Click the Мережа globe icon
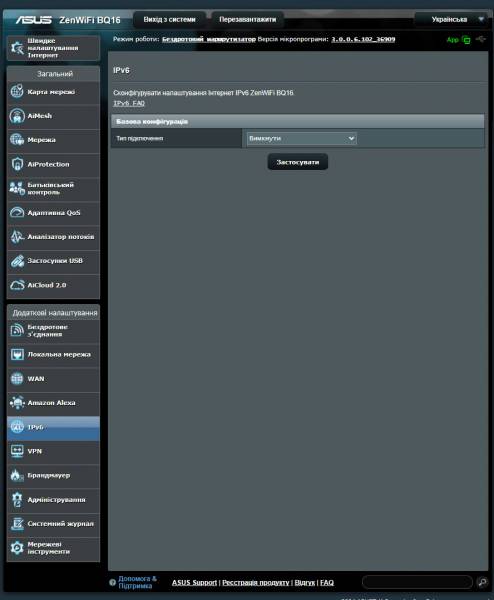 17,140
